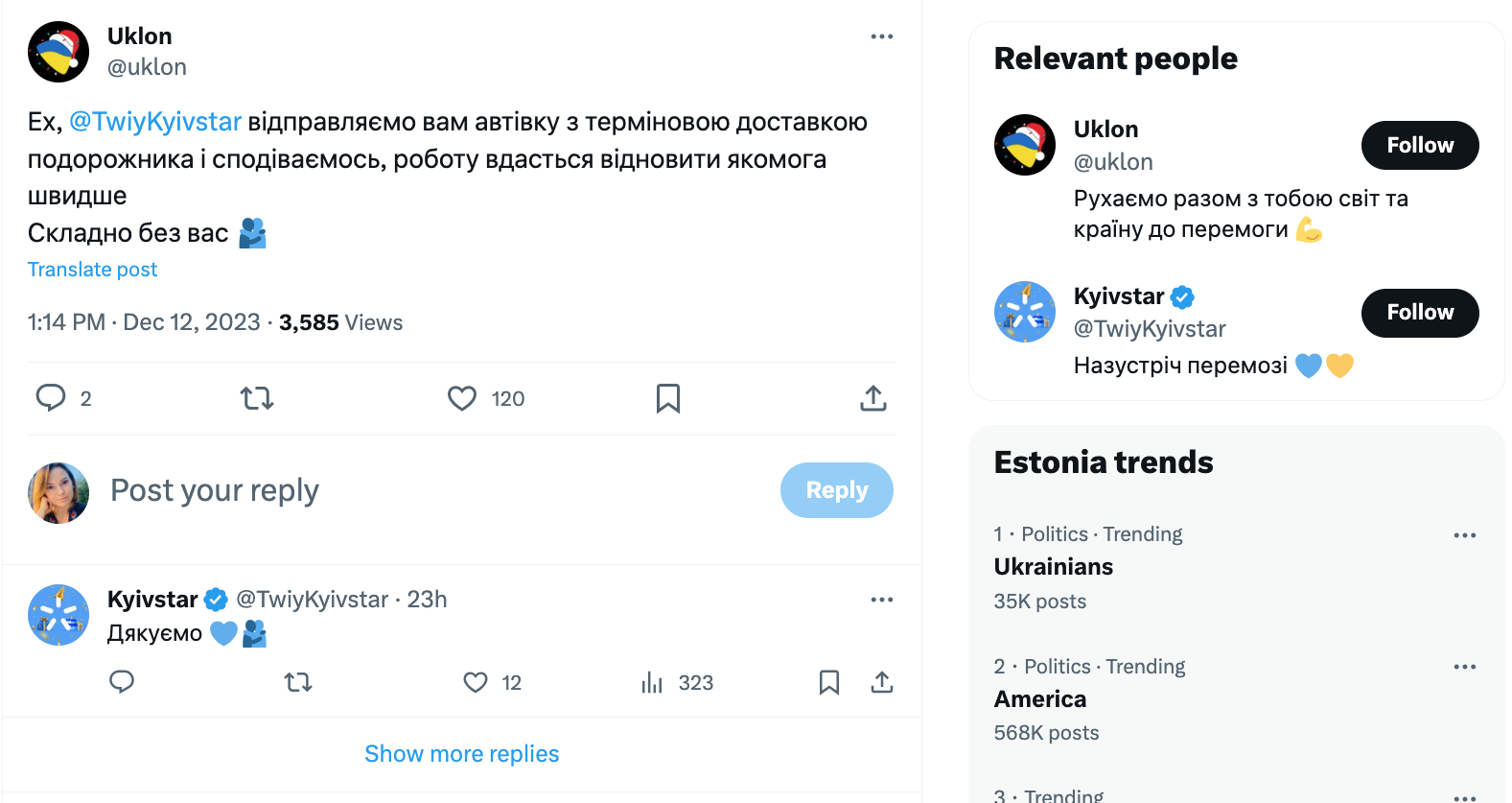Click the reply icon on Uklon's post
This screenshot has height=803, width=1512.
pyautogui.click(x=51, y=398)
